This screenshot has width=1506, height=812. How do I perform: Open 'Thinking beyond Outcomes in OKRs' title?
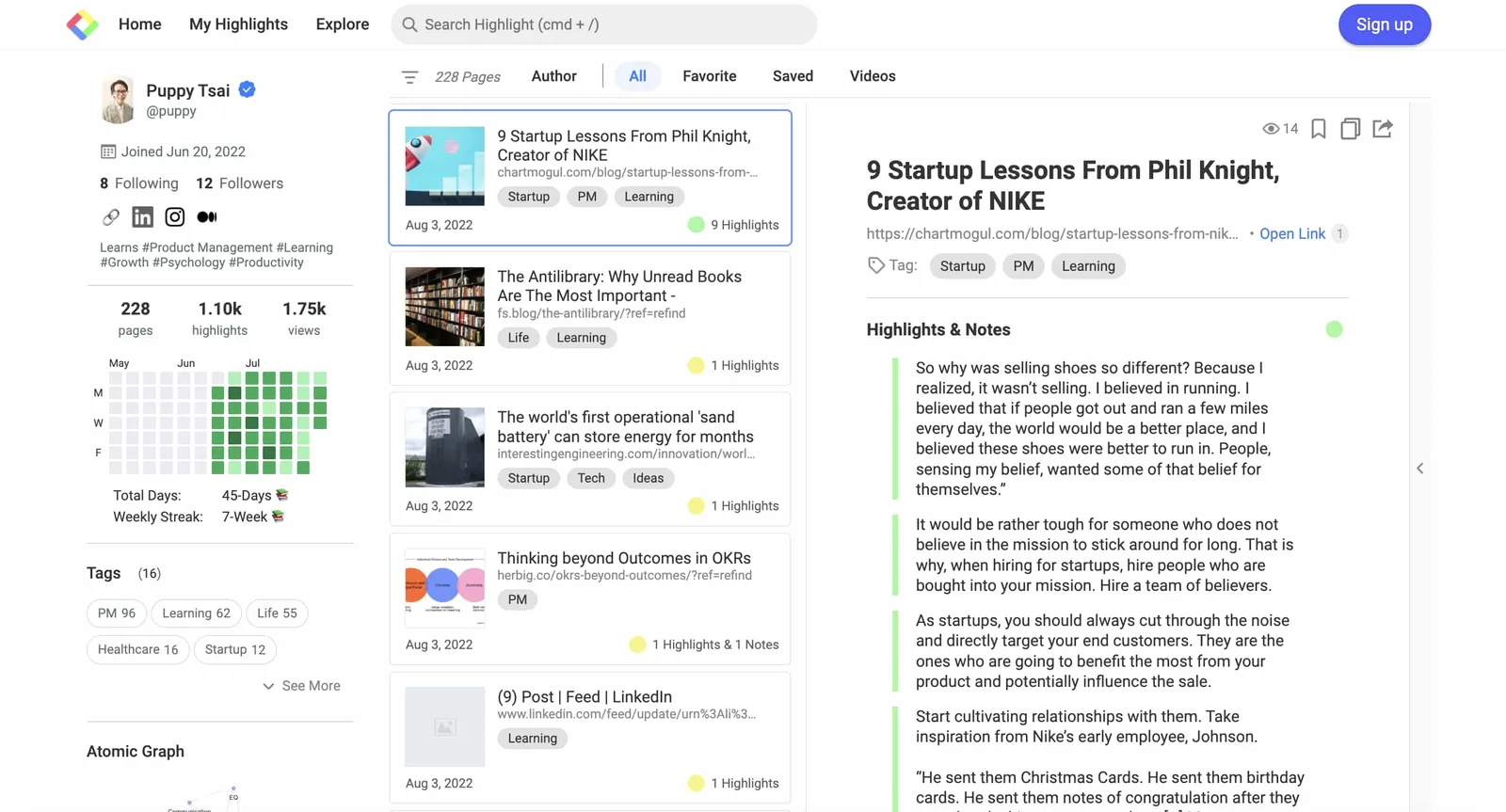coord(624,558)
